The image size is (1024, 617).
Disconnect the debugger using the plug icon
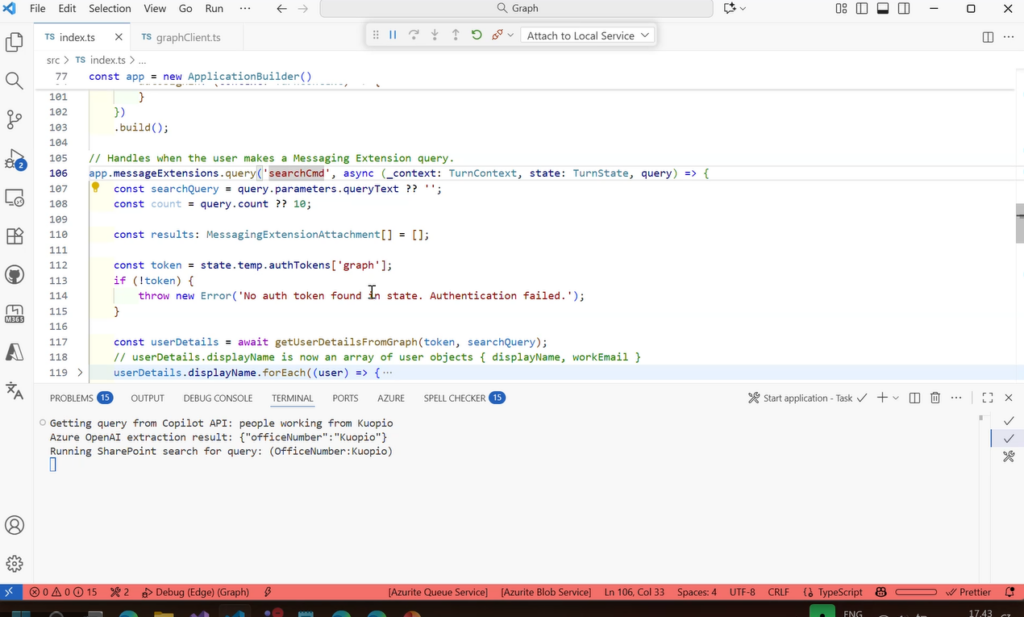[x=497, y=35]
